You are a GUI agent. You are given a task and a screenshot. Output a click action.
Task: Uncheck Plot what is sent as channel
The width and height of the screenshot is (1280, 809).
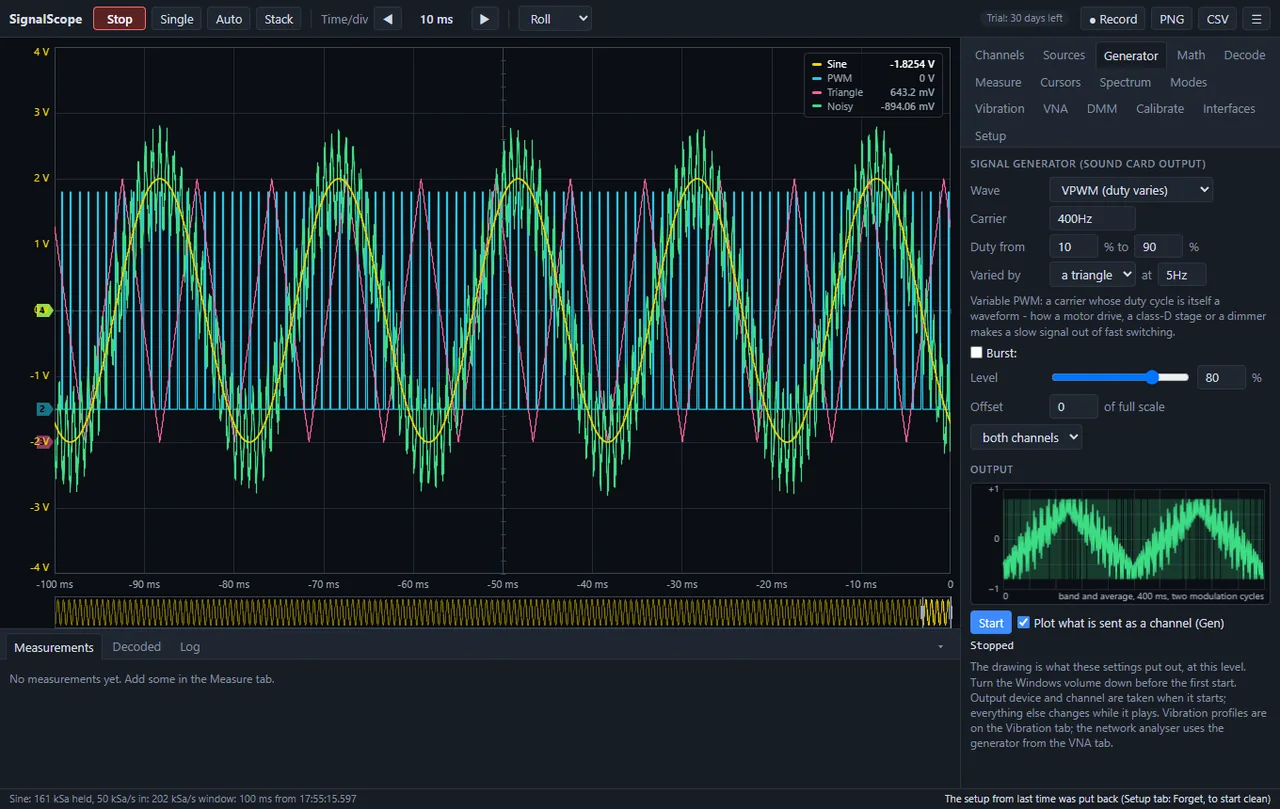pos(1023,622)
